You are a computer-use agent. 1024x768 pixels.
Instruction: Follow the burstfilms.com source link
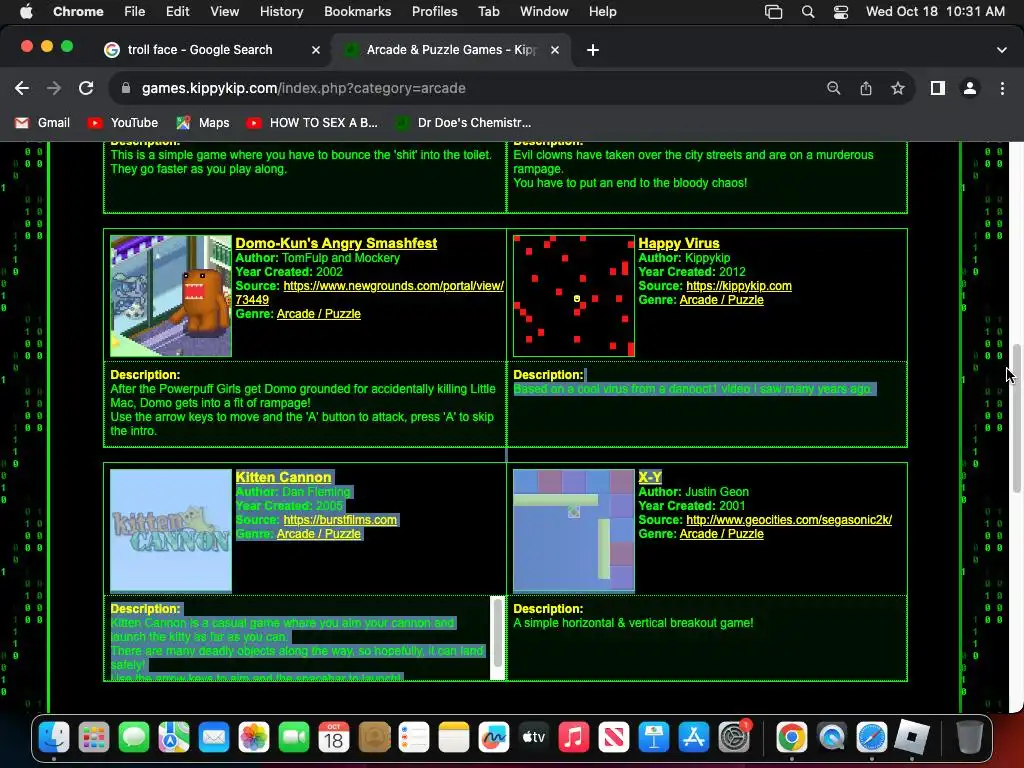pyautogui.click(x=340, y=520)
